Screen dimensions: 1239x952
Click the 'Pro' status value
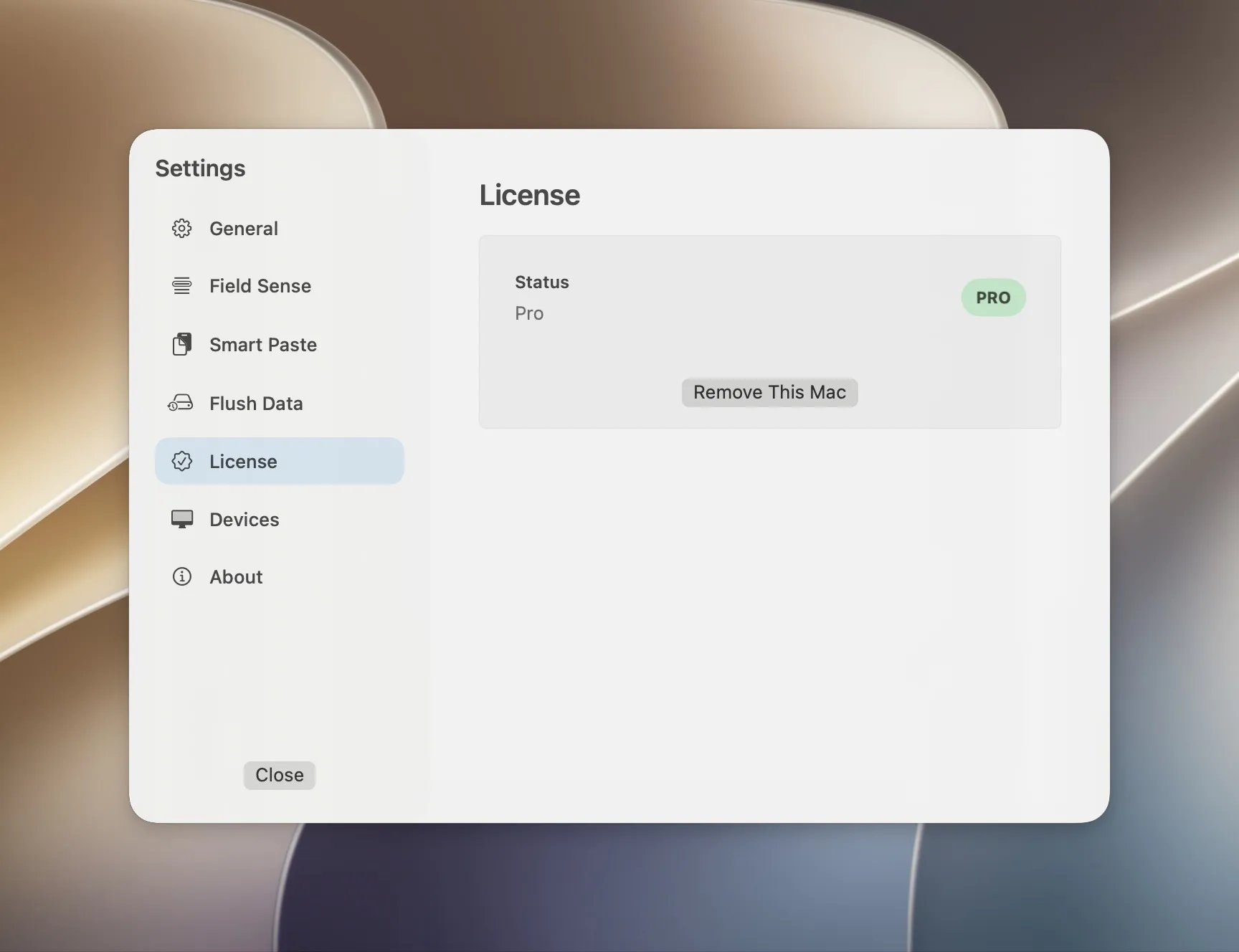pos(529,313)
